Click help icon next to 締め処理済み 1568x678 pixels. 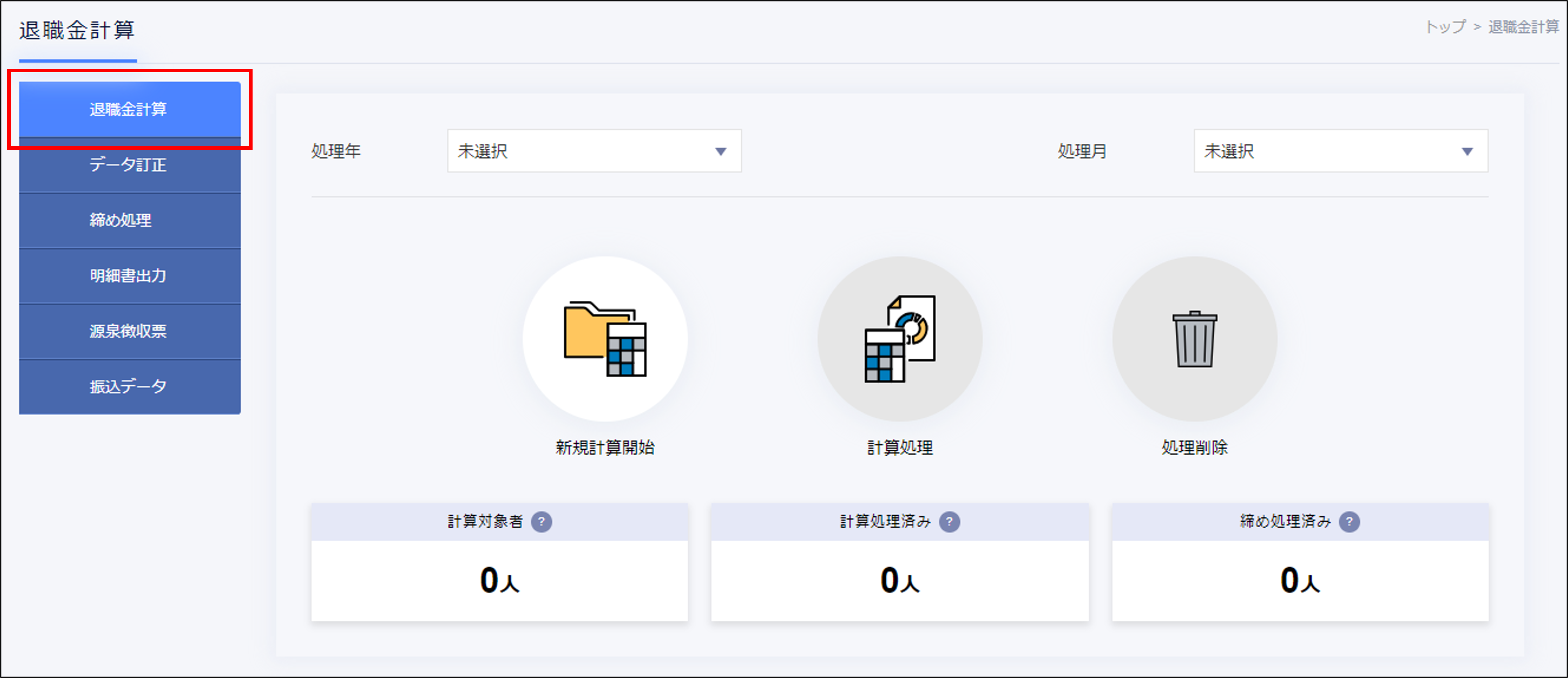1349,521
